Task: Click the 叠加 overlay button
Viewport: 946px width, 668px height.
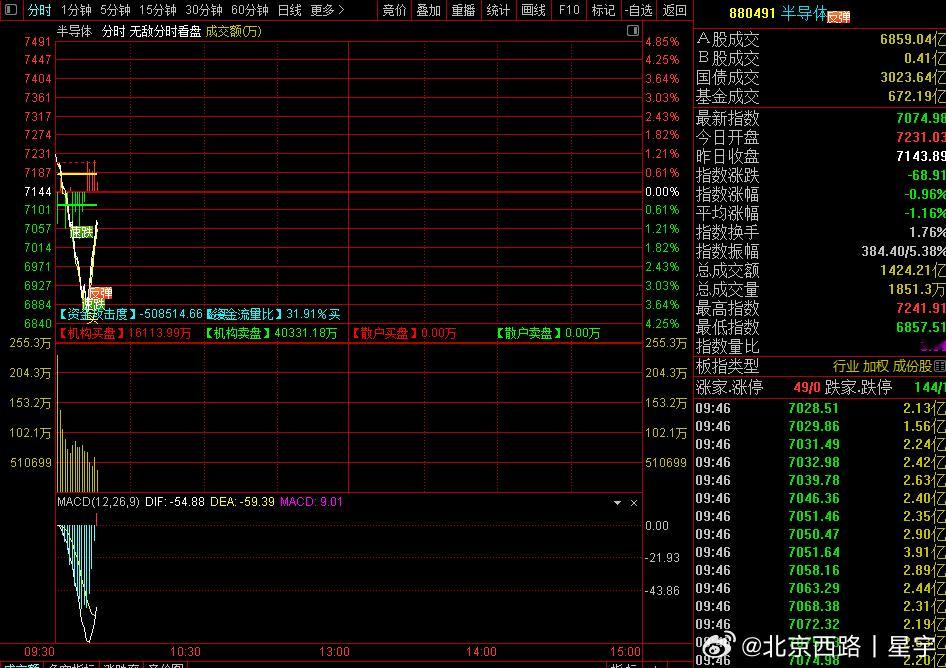Action: pyautogui.click(x=429, y=10)
